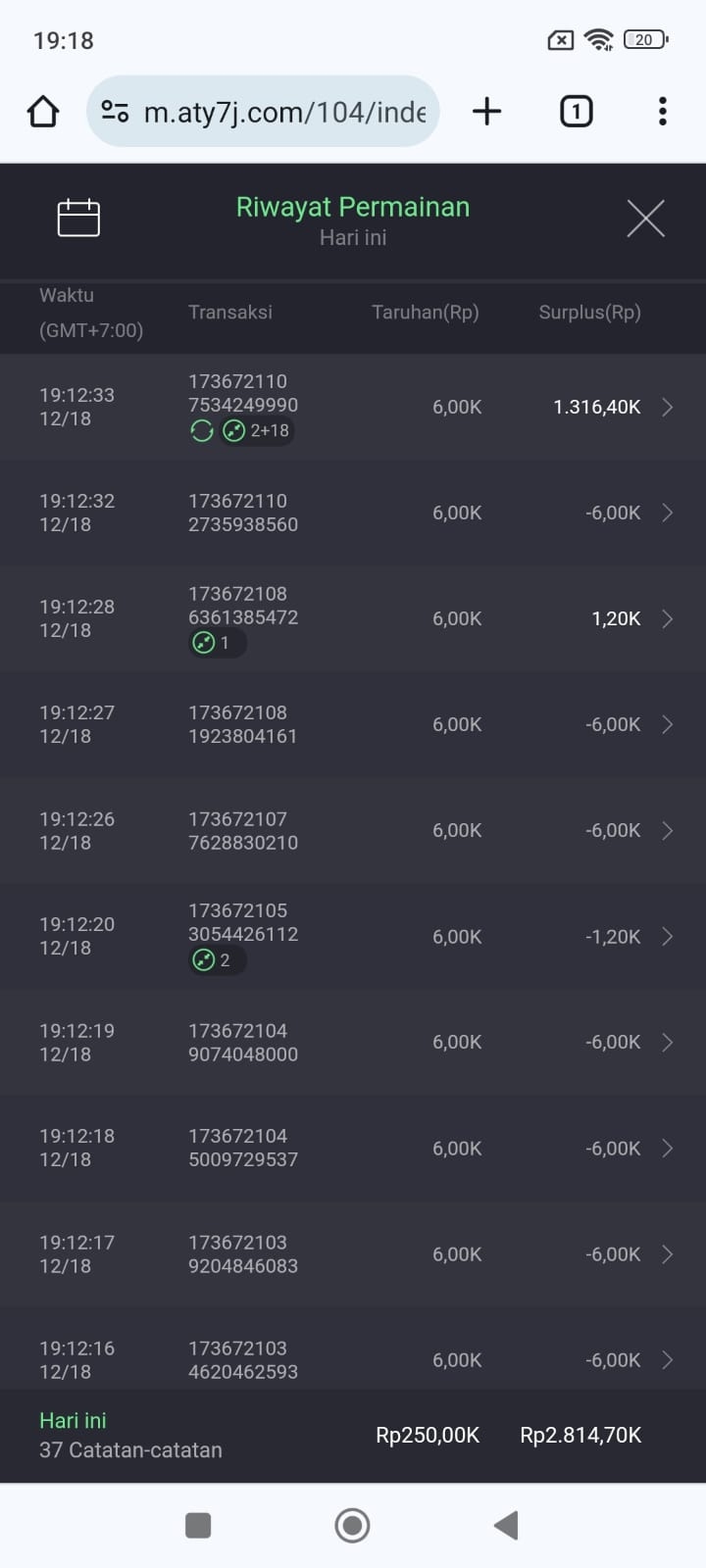Open the calendar date picker icon
Image resolution: width=706 pixels, height=1568 pixels.
78,218
